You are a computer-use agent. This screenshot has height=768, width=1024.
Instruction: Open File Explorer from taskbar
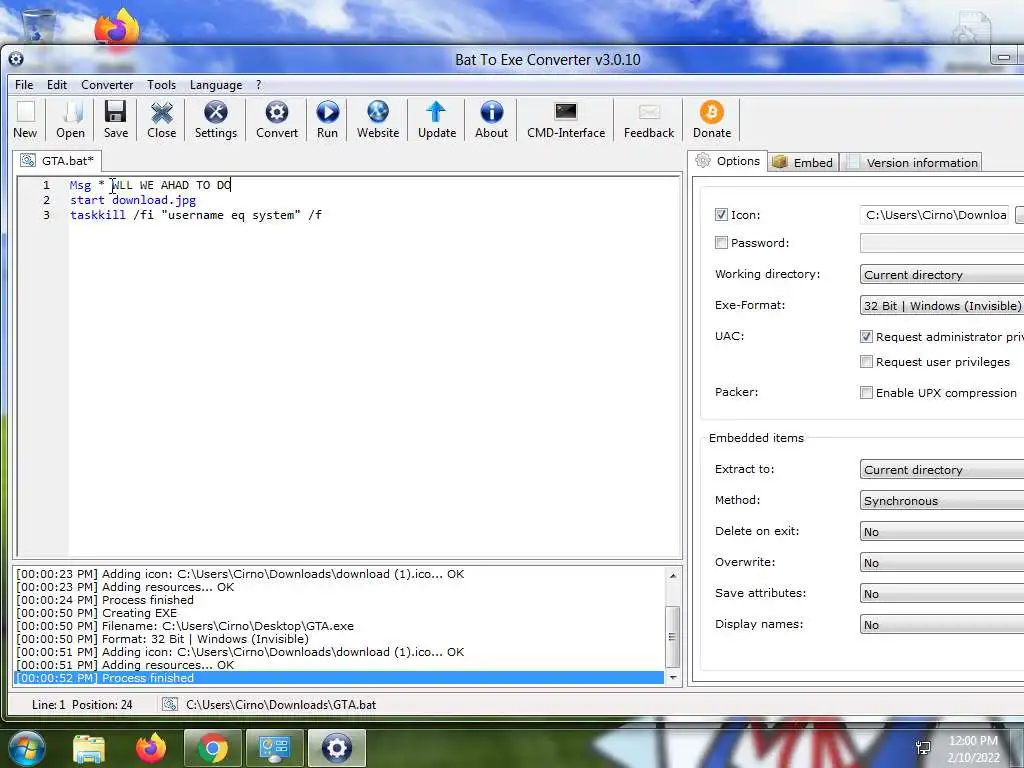[x=89, y=749]
